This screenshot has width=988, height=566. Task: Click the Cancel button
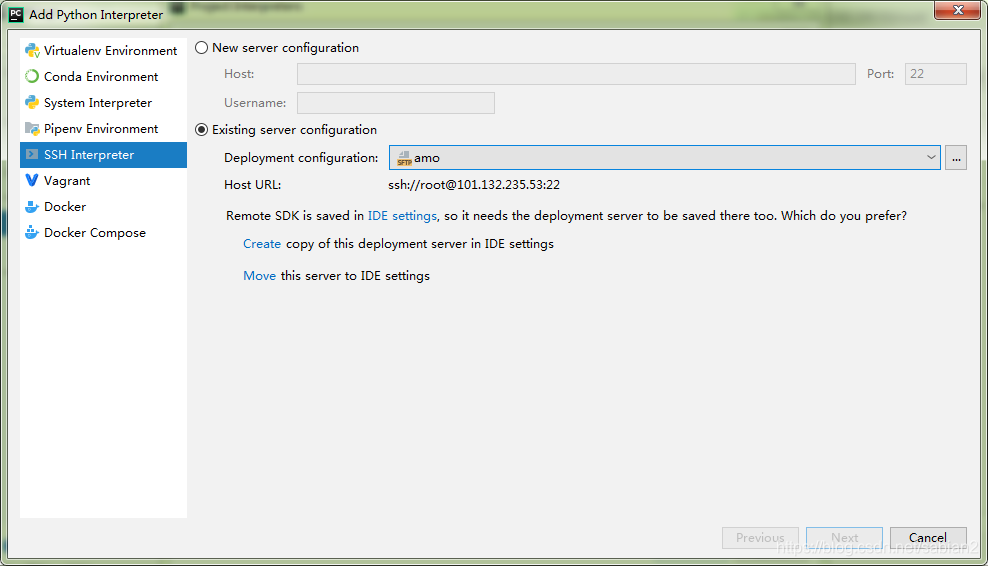tap(928, 538)
